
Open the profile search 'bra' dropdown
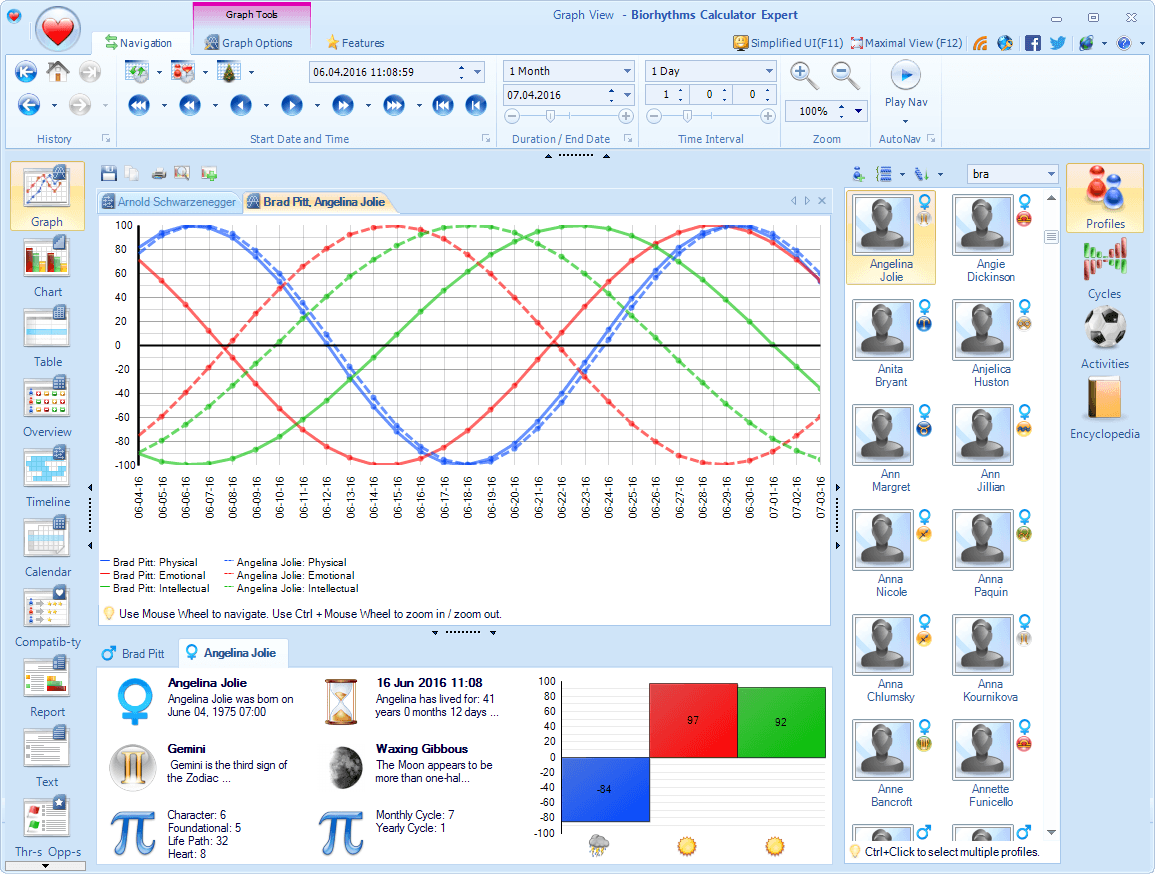pyautogui.click(x=1051, y=175)
